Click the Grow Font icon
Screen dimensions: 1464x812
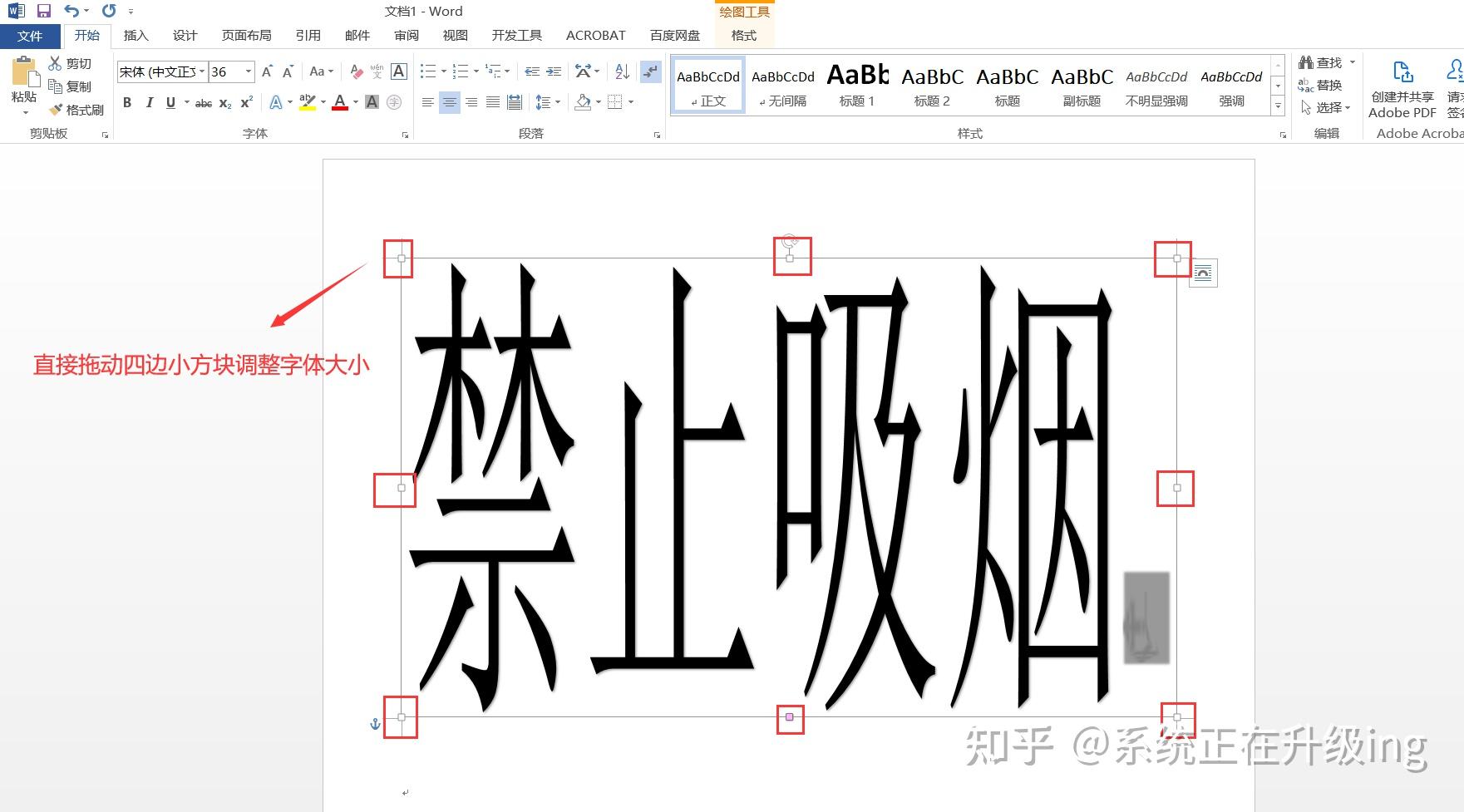[x=267, y=71]
